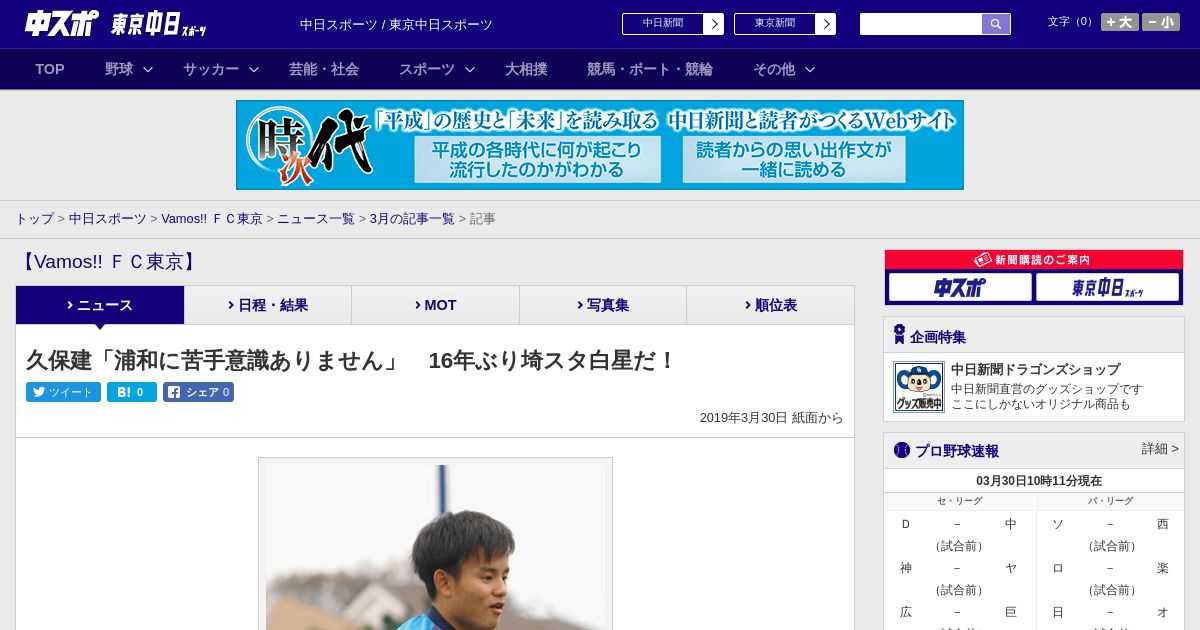Click the 詳細 > link in プロ野球速報
The width and height of the screenshot is (1200, 630).
pyautogui.click(x=1160, y=449)
